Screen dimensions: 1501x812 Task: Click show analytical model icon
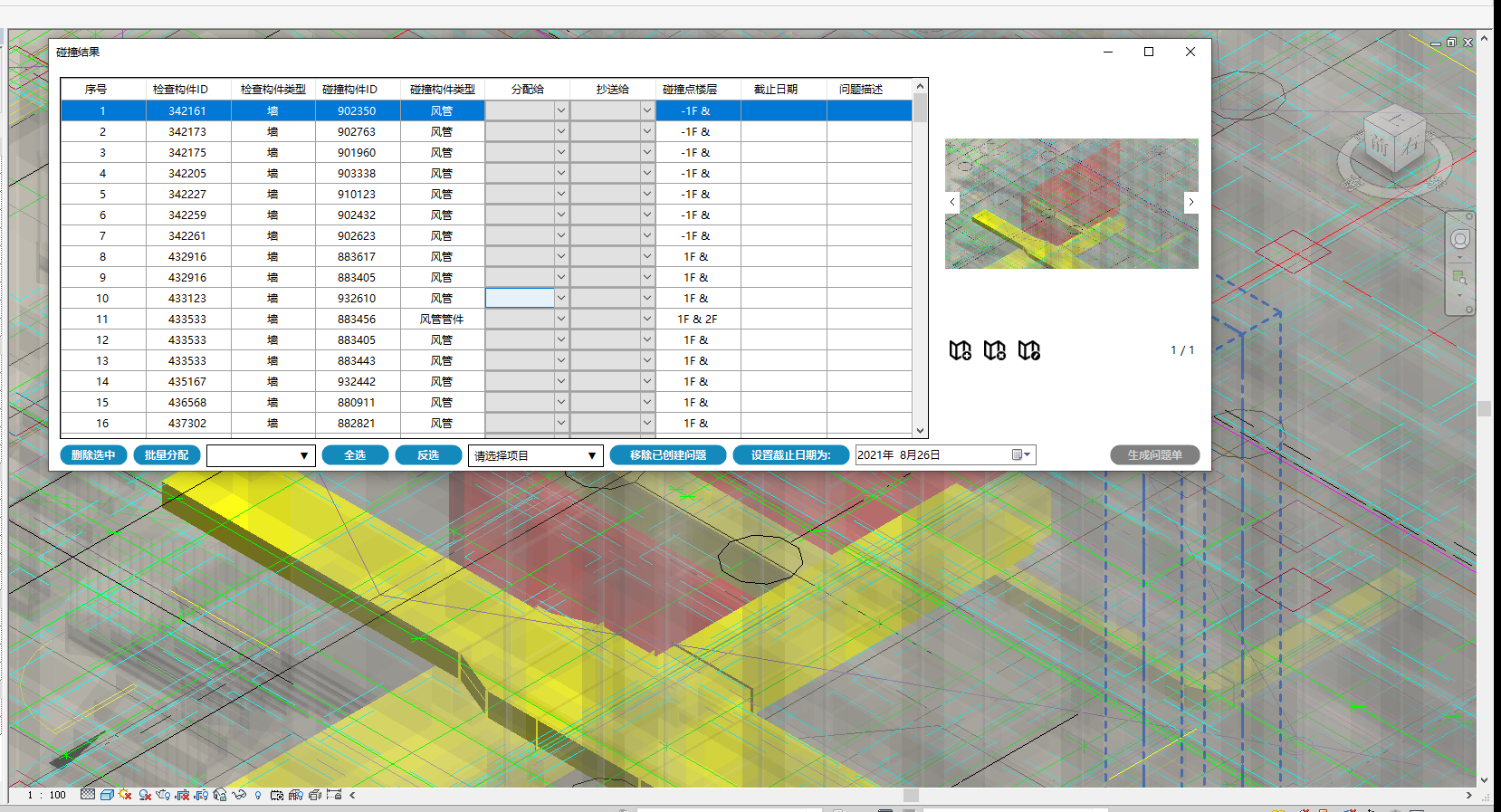click(296, 795)
